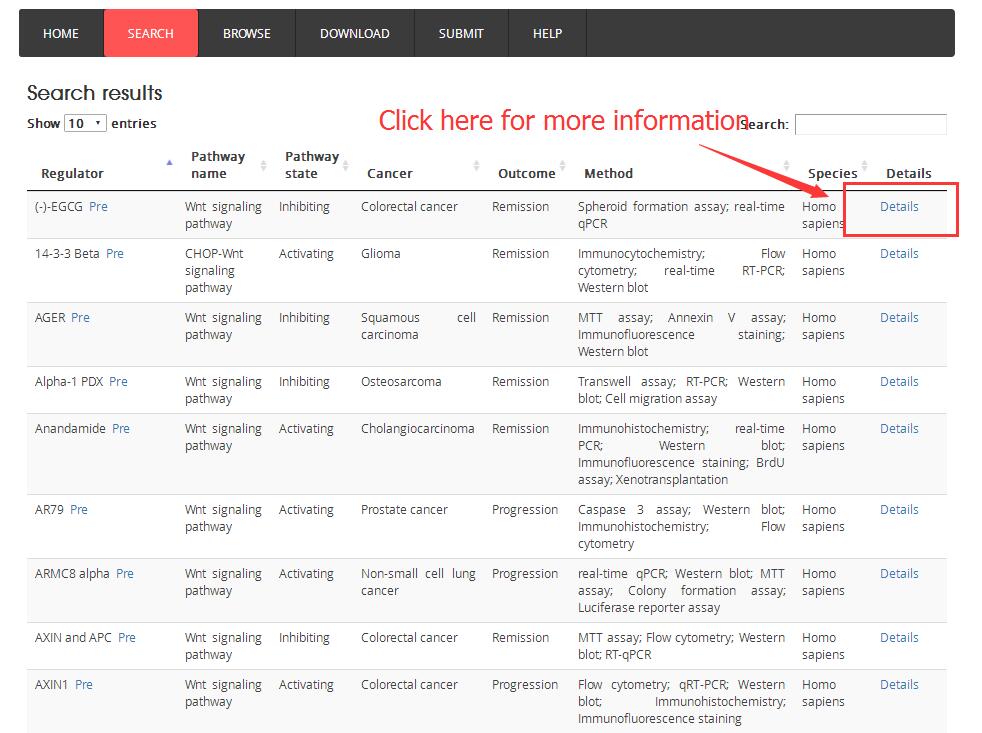Click sort arrows next to Pathway name
Screen dimensions: 982x733
(x=263, y=165)
